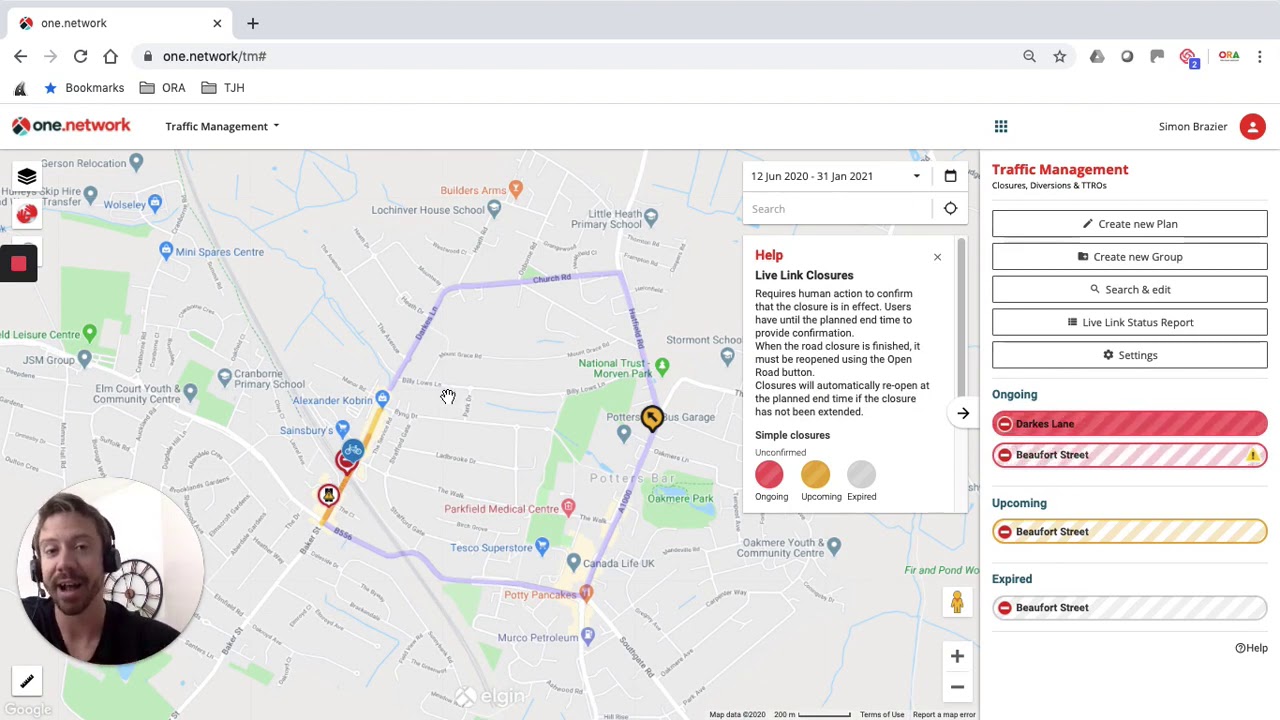Click the map Search field
Viewport: 1280px width, 720px height.
coord(838,209)
